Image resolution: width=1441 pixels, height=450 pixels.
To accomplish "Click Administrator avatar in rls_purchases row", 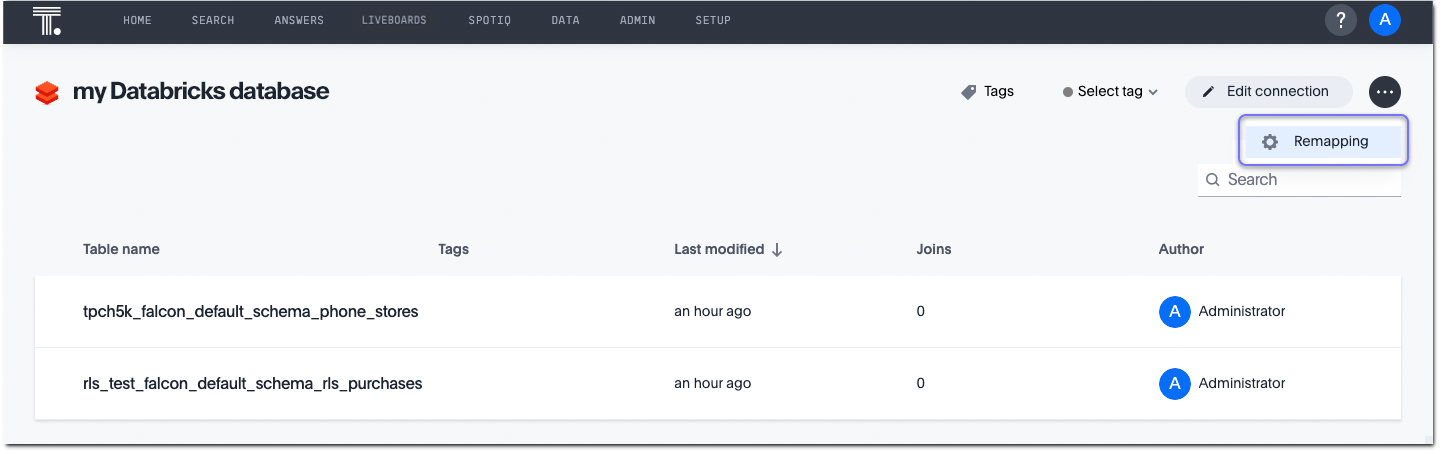I will click(1174, 384).
